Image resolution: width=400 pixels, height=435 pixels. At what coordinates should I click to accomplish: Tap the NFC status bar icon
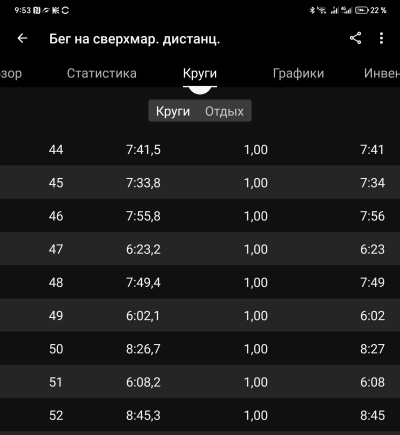click(x=37, y=10)
